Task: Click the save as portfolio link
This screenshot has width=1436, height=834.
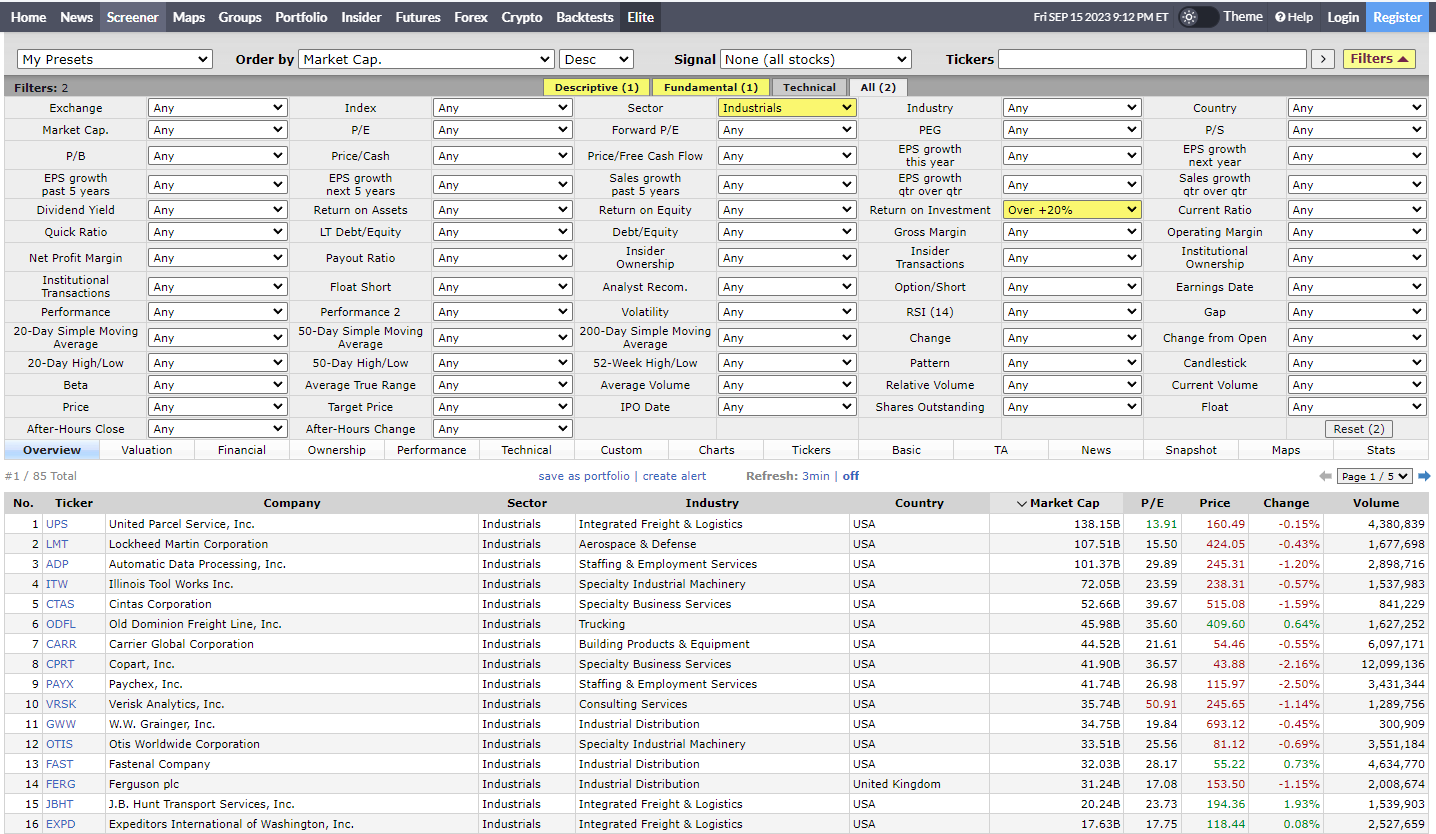Action: [584, 476]
